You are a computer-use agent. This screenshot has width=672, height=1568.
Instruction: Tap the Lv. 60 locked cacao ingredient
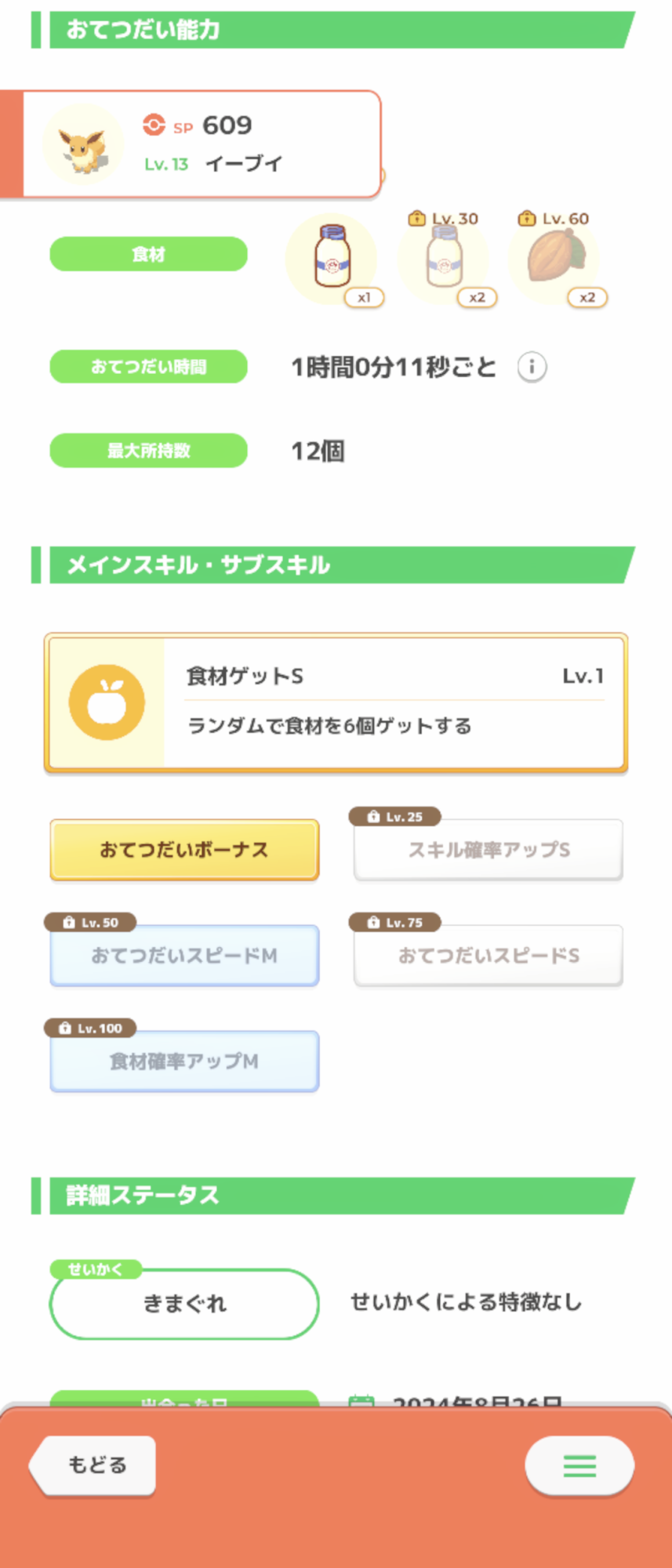pos(554,257)
